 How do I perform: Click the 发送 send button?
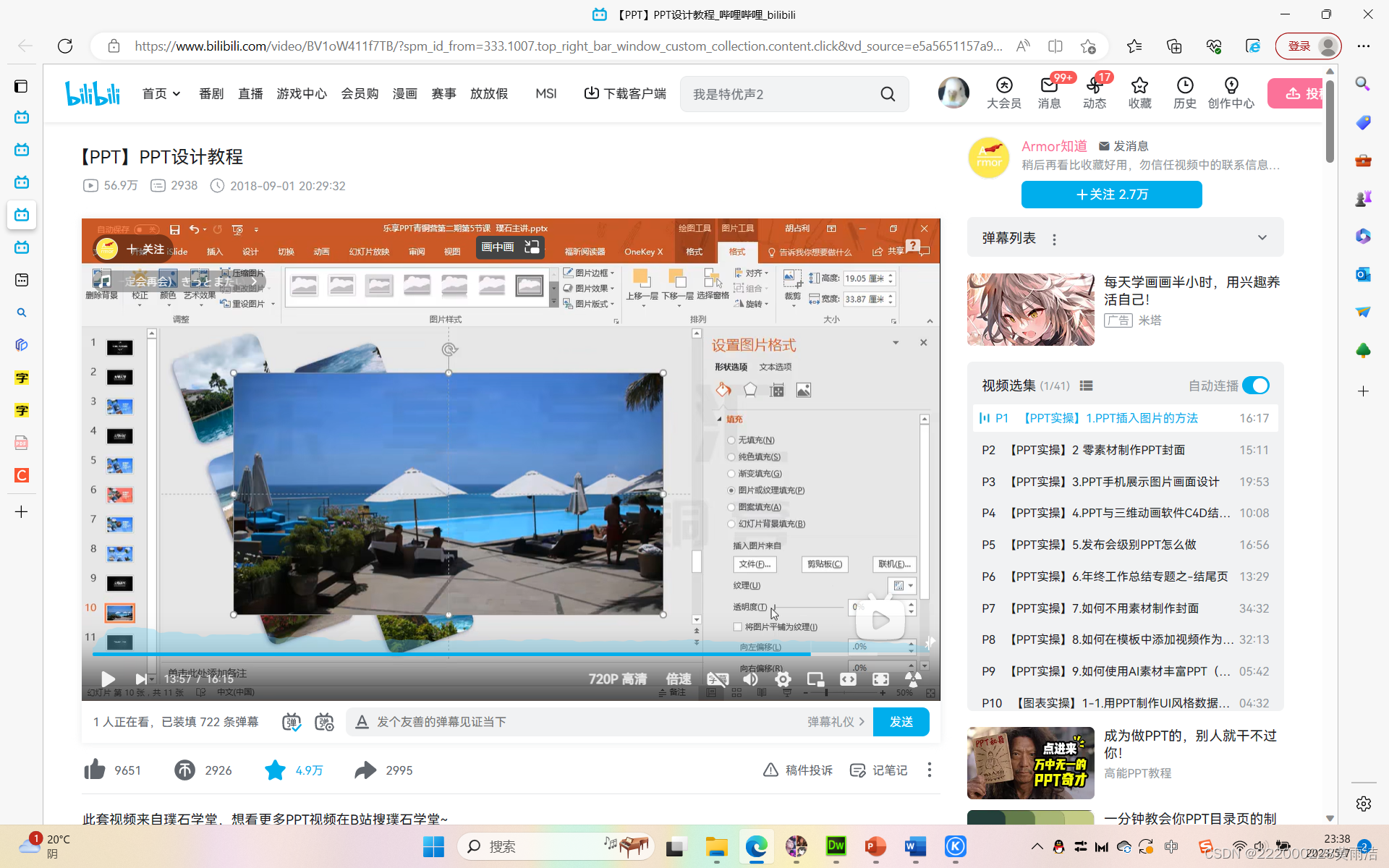point(901,722)
